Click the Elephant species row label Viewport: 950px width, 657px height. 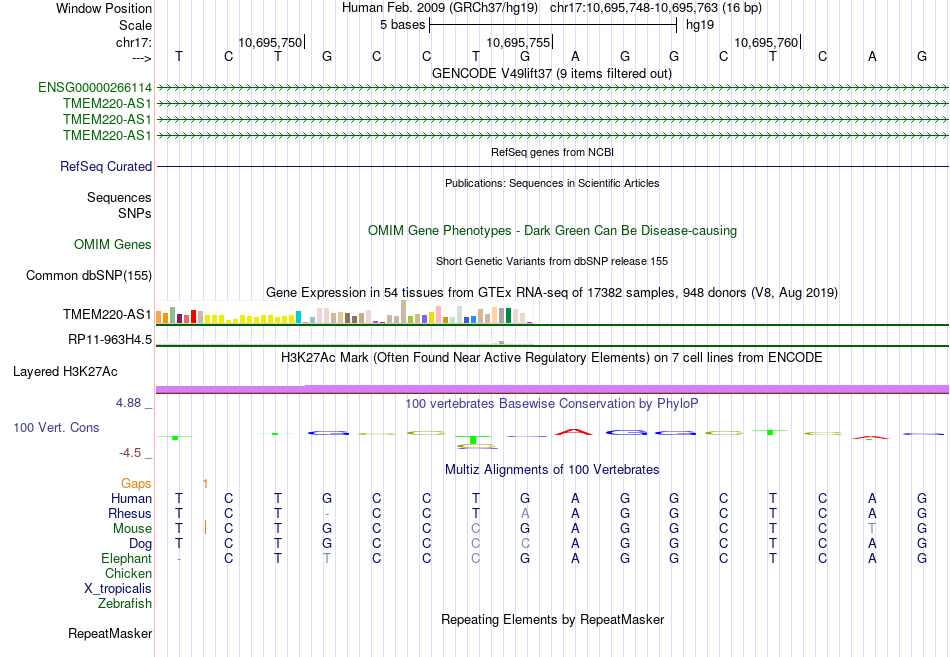tap(126, 558)
